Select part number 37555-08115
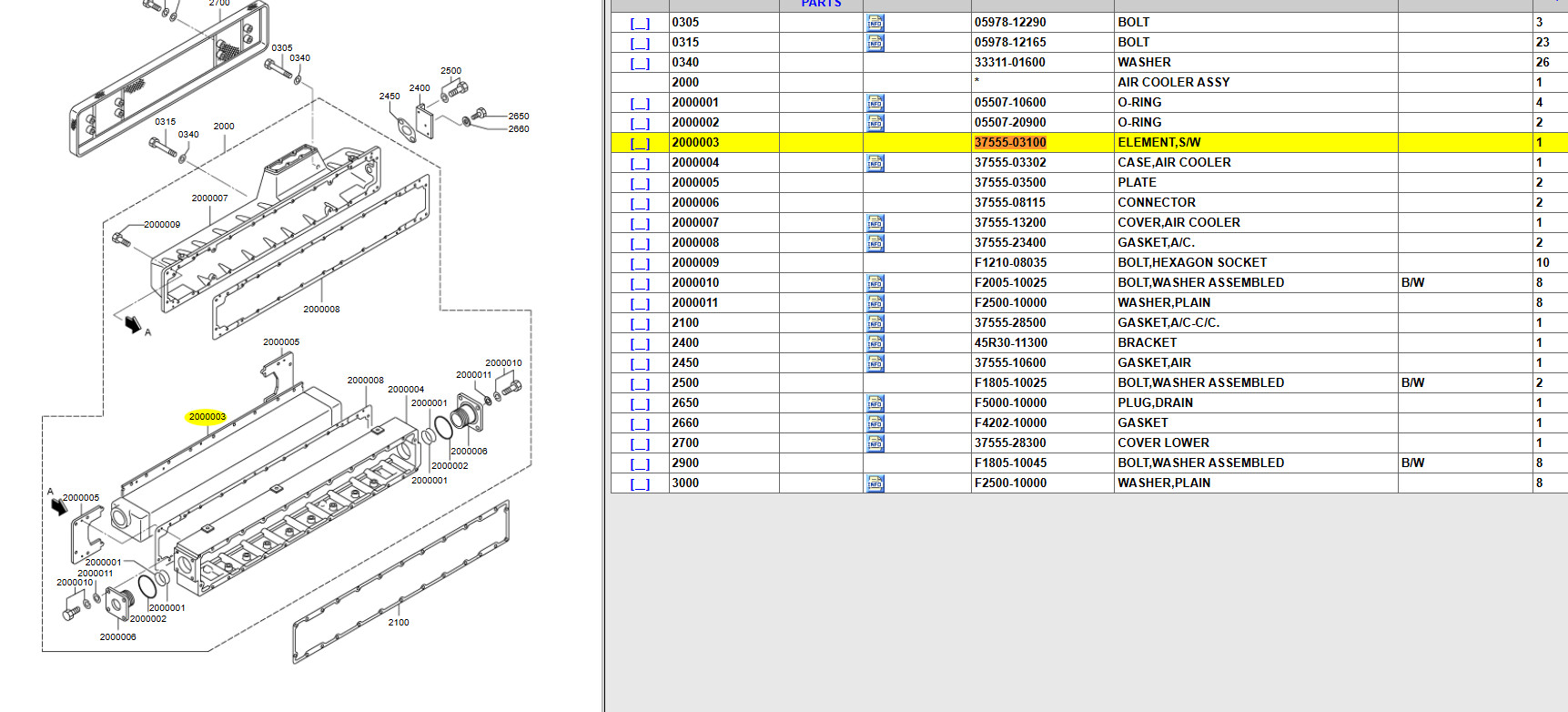This screenshot has width=1568, height=712. [1010, 202]
